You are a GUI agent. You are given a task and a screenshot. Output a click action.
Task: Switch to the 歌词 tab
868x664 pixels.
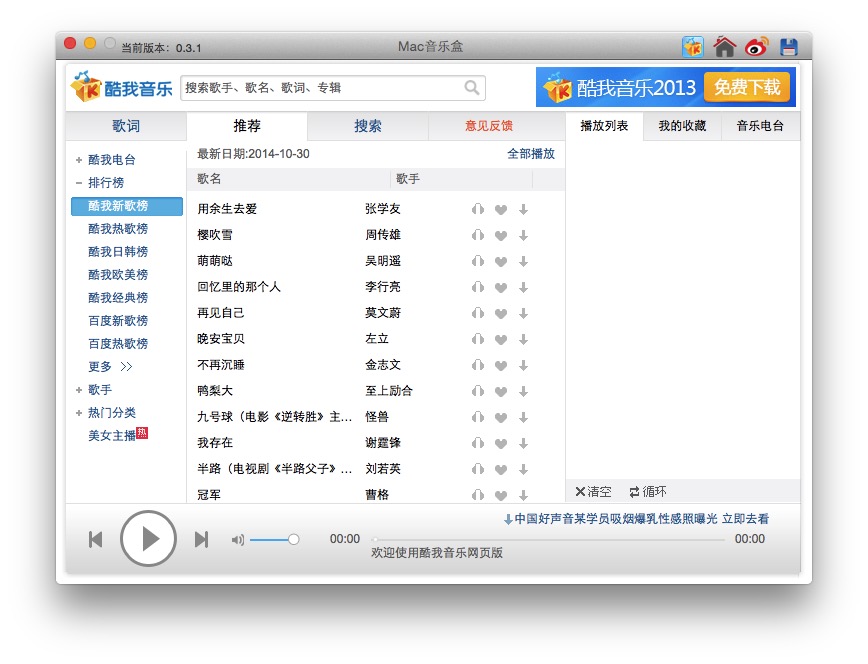coord(126,126)
